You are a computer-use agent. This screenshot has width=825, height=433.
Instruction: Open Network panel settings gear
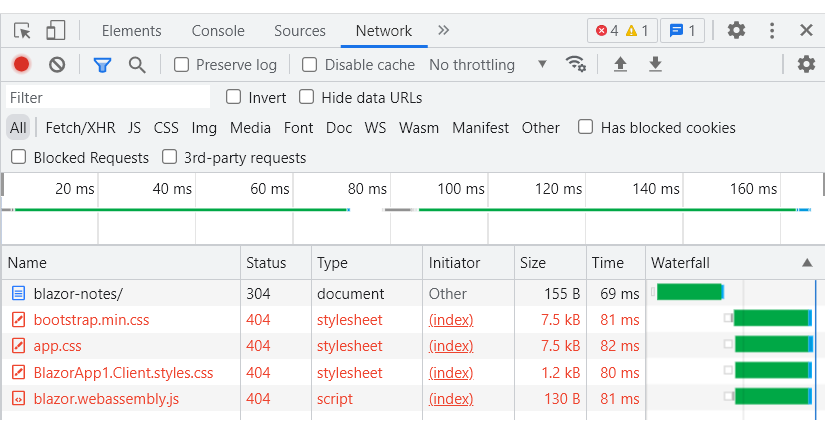[806, 64]
